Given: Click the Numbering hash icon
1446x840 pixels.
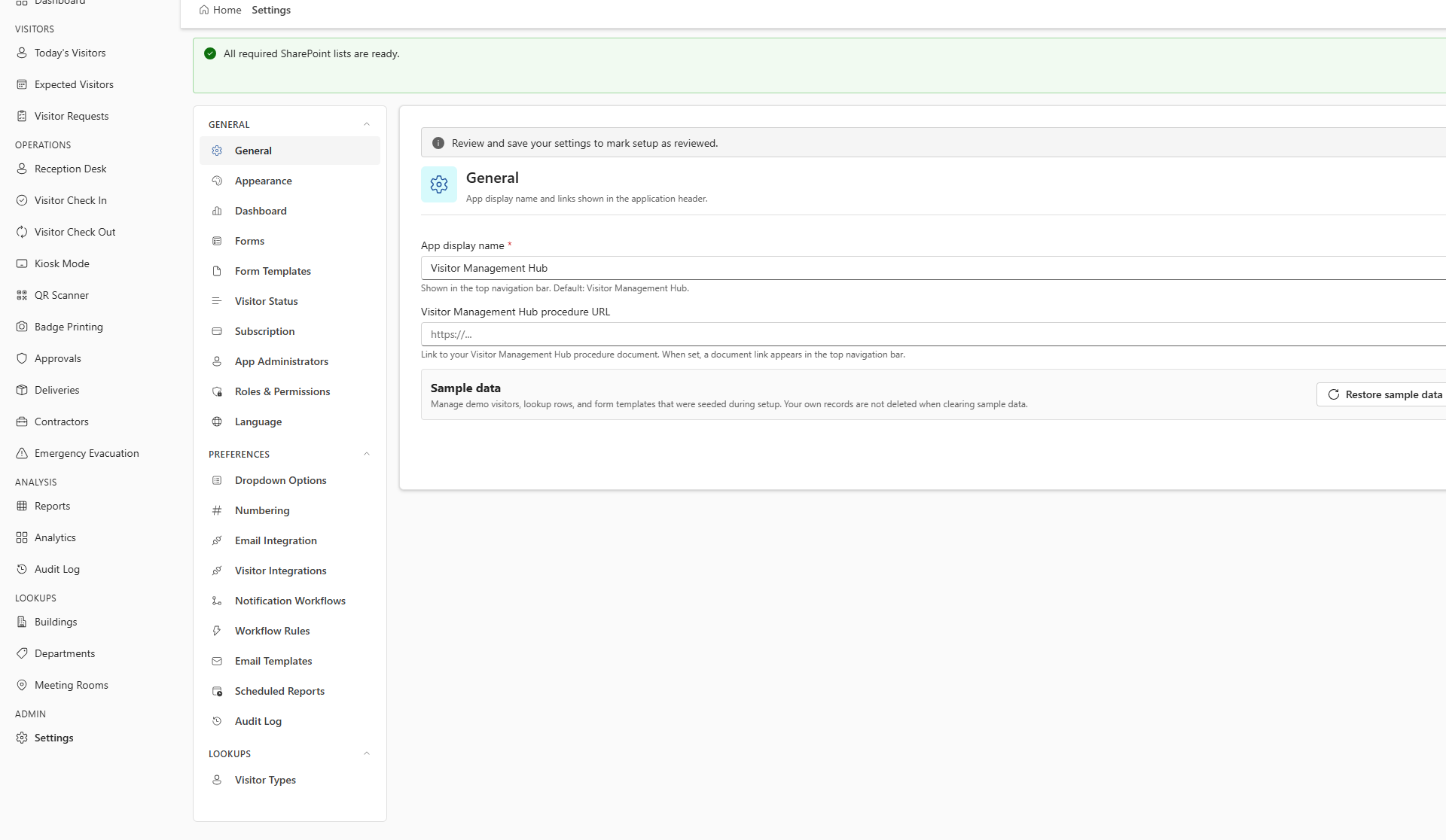Looking at the screenshot, I should pyautogui.click(x=217, y=510).
